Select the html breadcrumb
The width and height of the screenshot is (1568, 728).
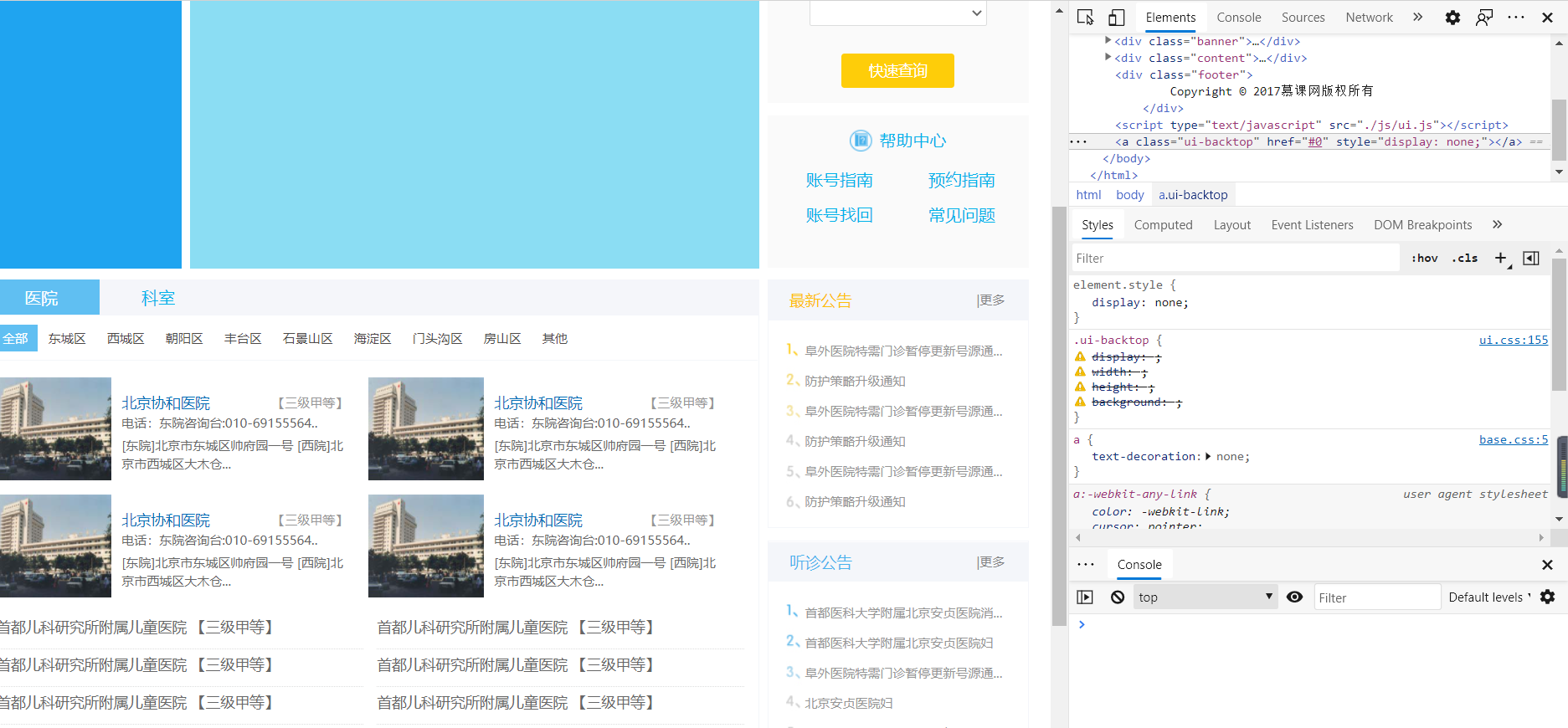1088,194
